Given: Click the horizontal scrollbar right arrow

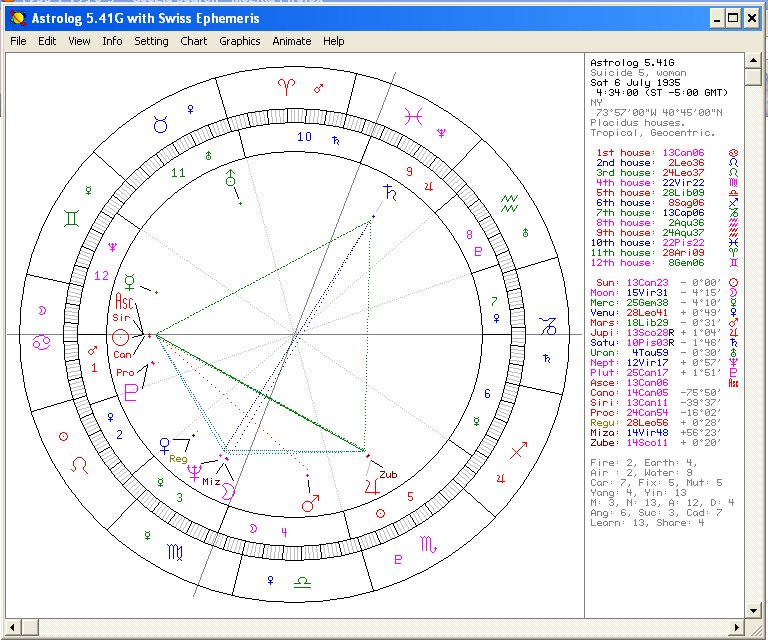Looking at the screenshot, I should point(737,627).
